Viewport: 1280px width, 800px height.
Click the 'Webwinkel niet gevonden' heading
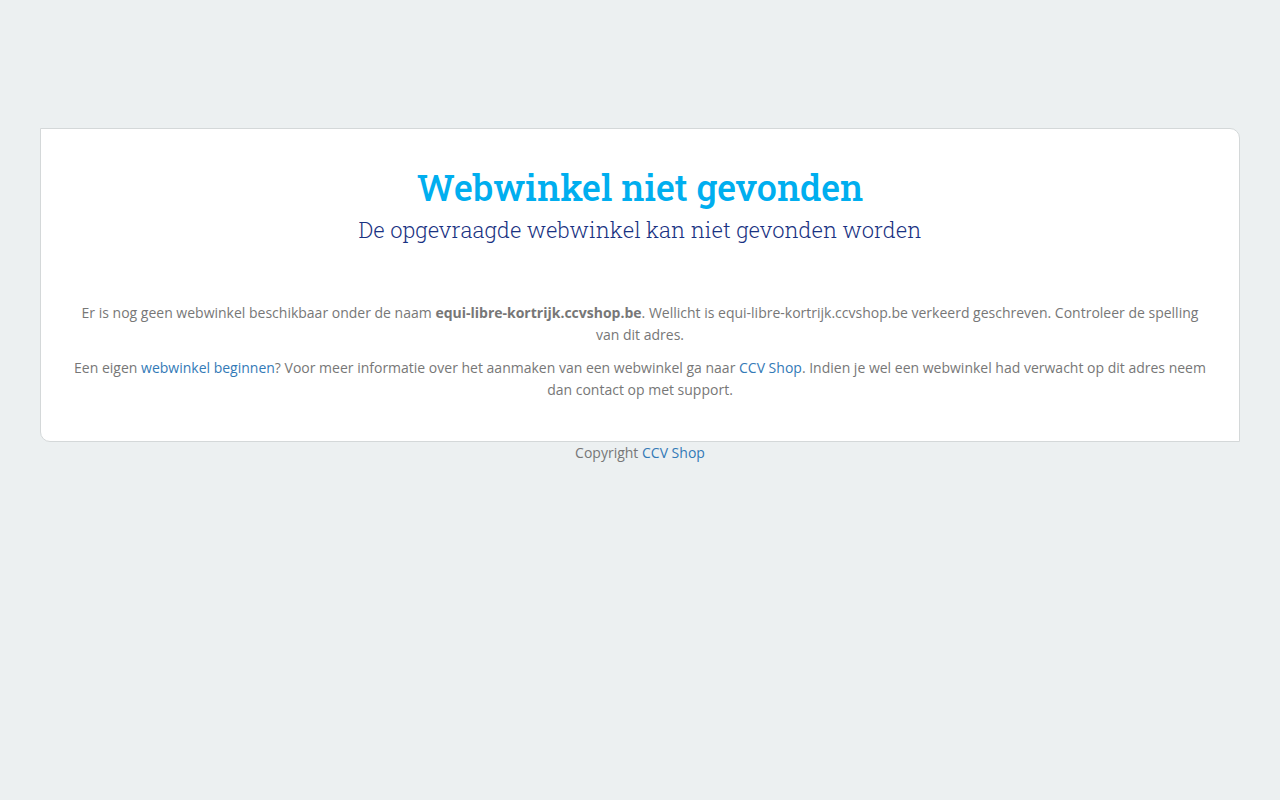(x=640, y=188)
